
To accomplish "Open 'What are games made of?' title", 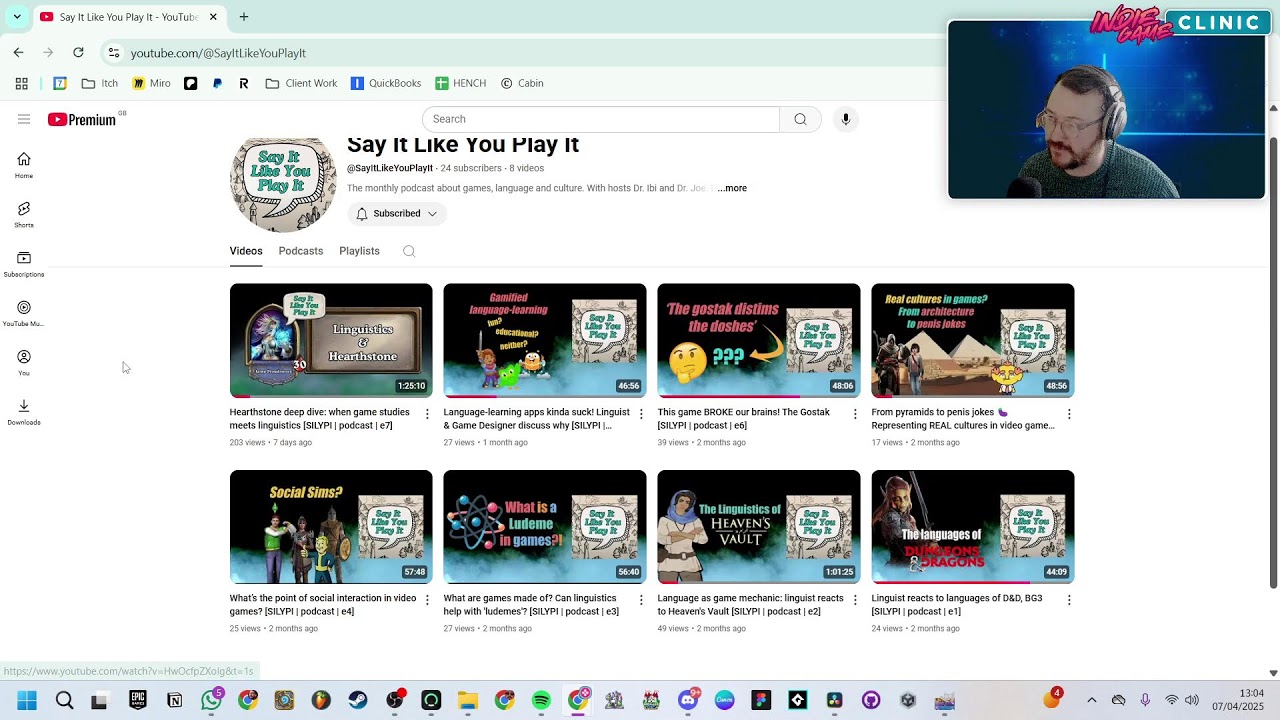I will coord(531,604).
